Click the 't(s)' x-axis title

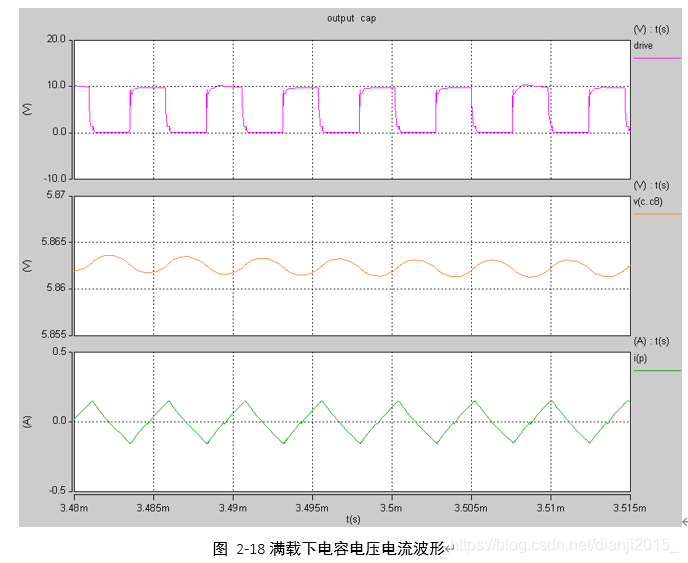(353, 520)
